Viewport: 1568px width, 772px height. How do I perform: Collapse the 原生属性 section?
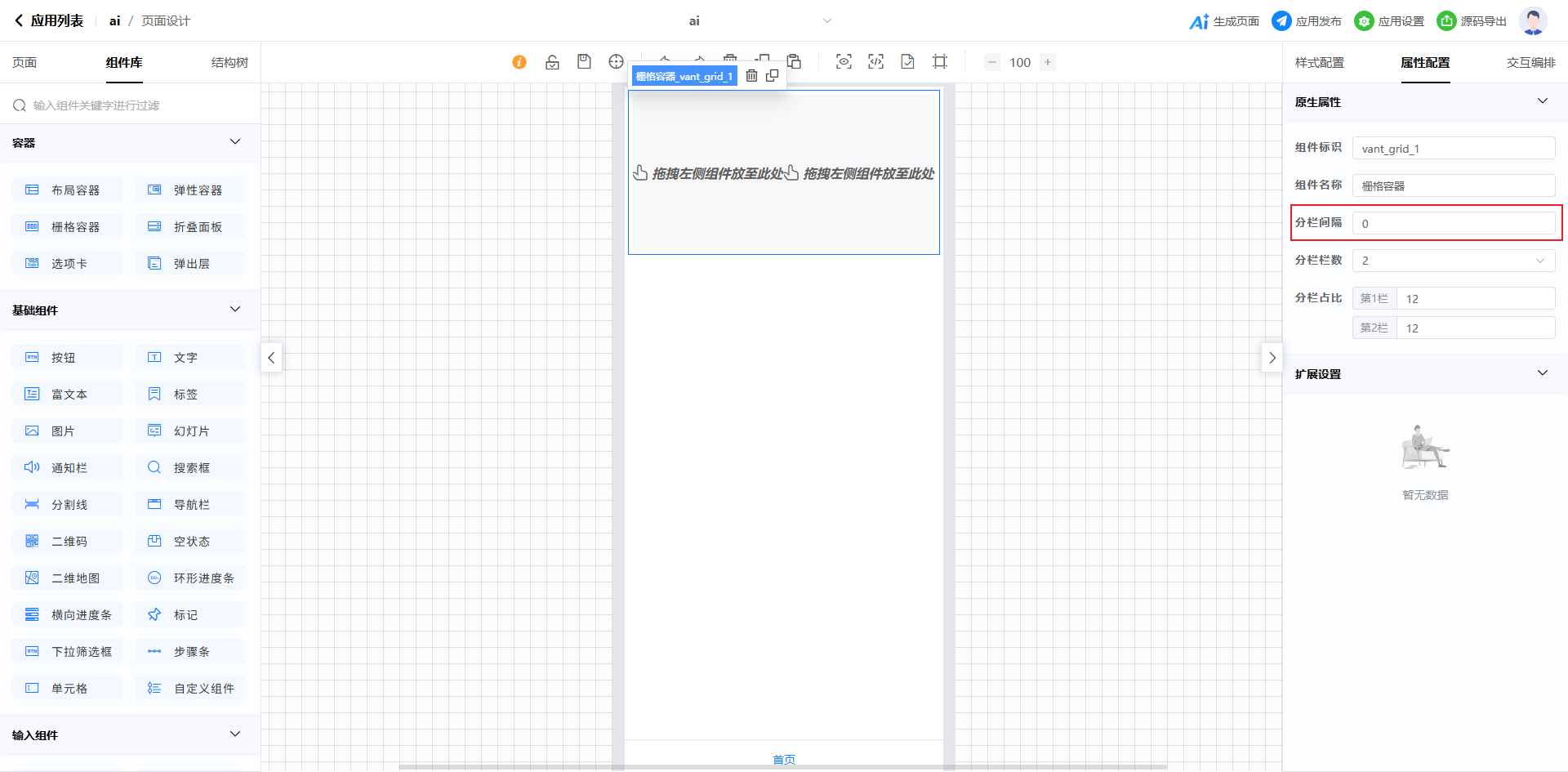pos(1542,101)
